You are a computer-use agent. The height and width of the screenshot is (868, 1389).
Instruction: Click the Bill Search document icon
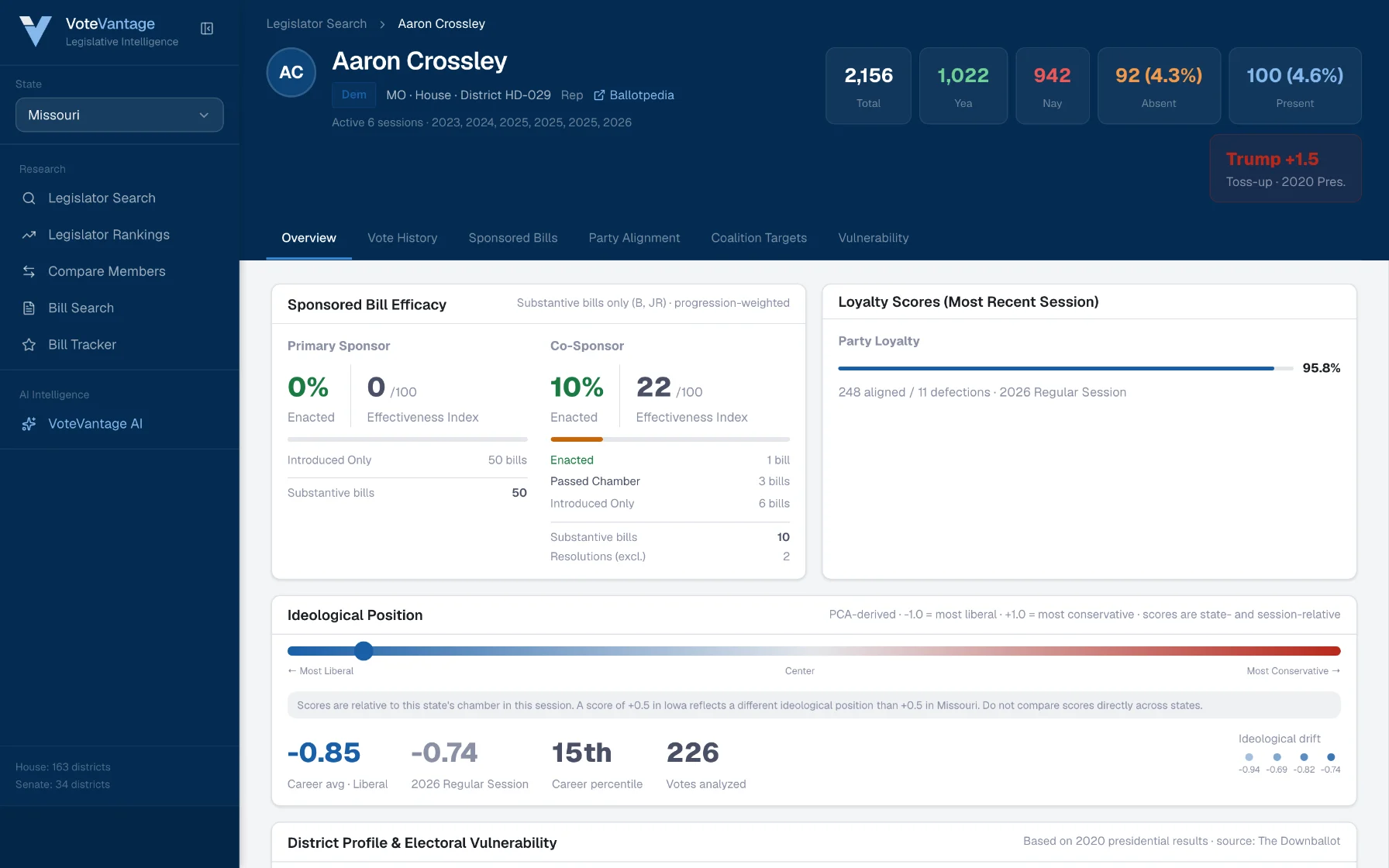pyautogui.click(x=29, y=308)
